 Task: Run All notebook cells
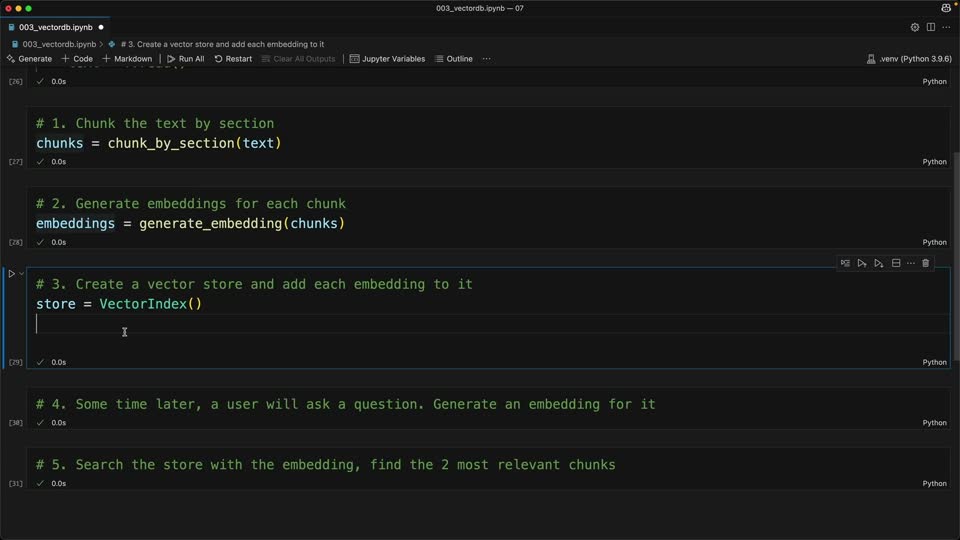tap(186, 59)
